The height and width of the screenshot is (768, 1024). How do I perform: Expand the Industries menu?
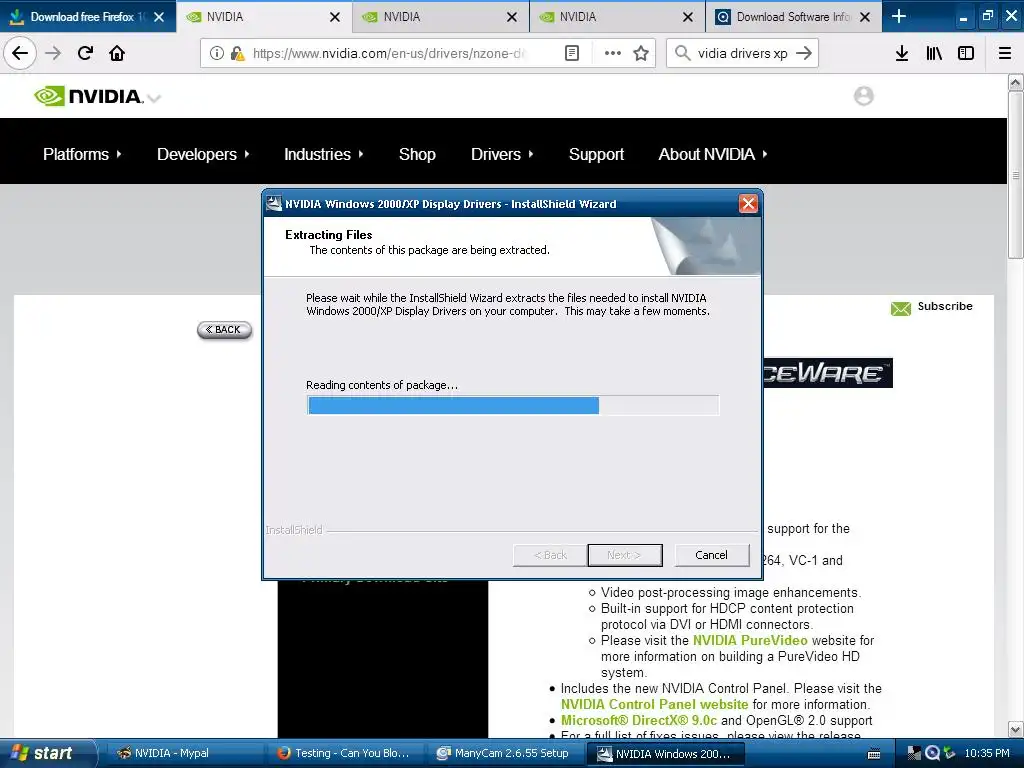click(x=323, y=154)
